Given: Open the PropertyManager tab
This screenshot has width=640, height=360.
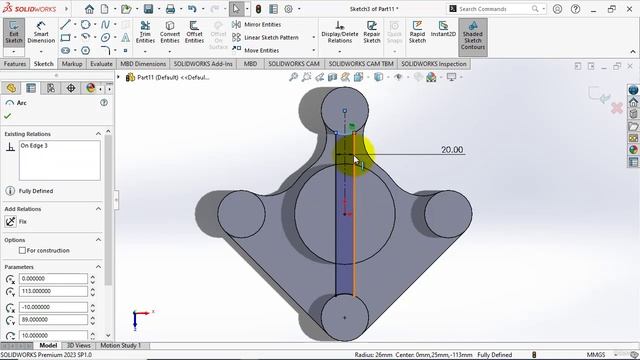Looking at the screenshot, I should 31,88.
